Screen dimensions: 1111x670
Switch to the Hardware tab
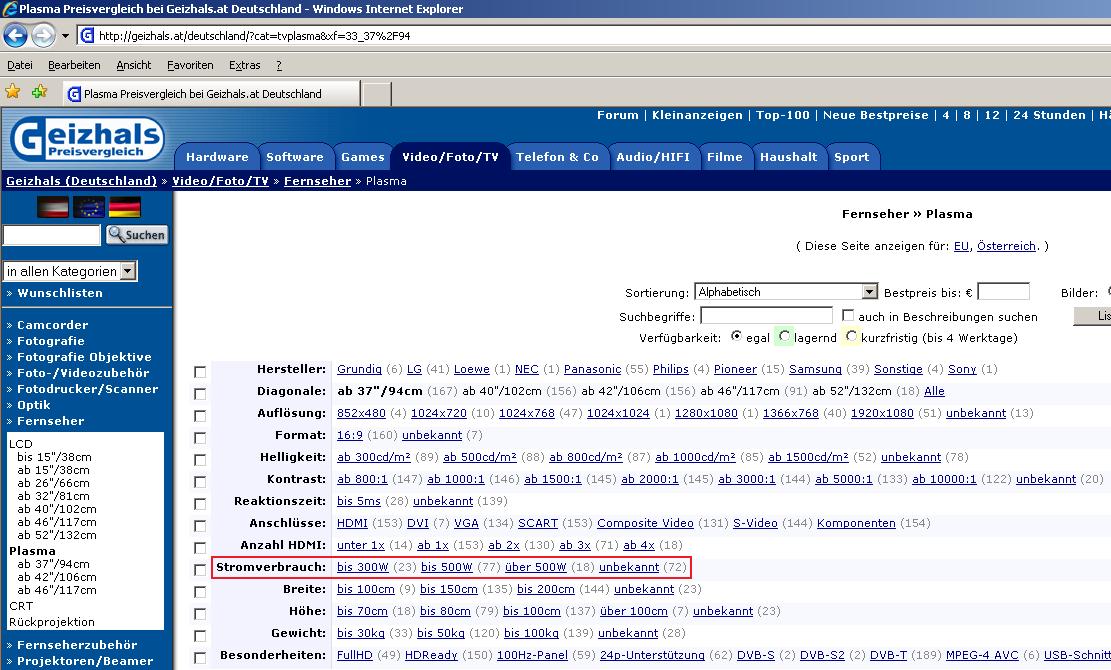[217, 157]
